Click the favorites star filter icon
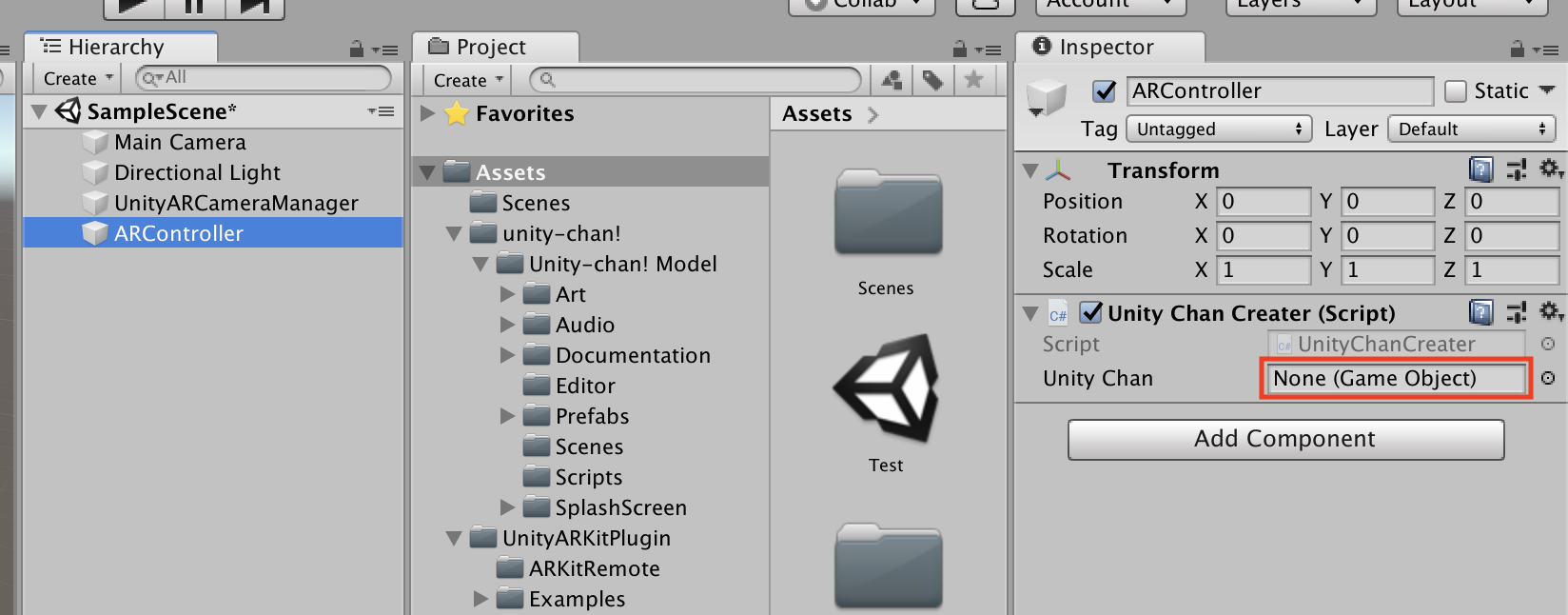 (x=973, y=80)
